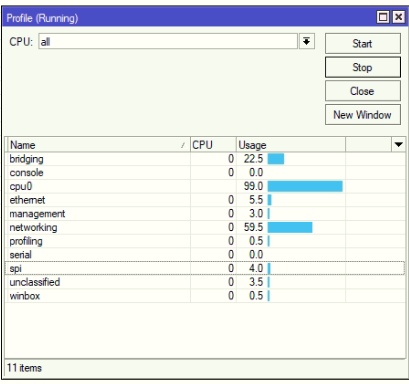Sort by the Name column header
The image size is (409, 384).
98,145
